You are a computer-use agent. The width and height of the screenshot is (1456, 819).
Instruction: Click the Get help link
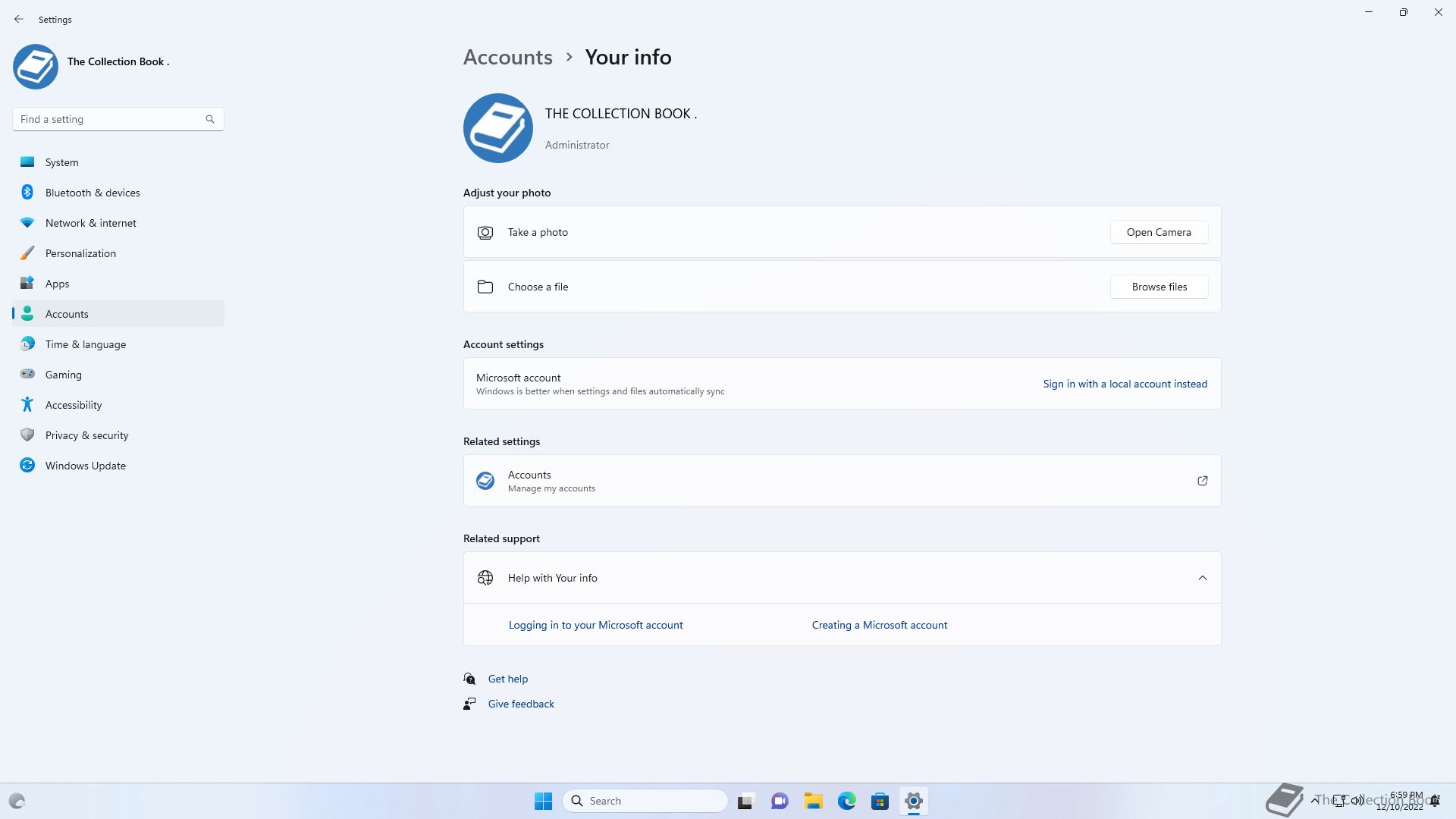508,679
